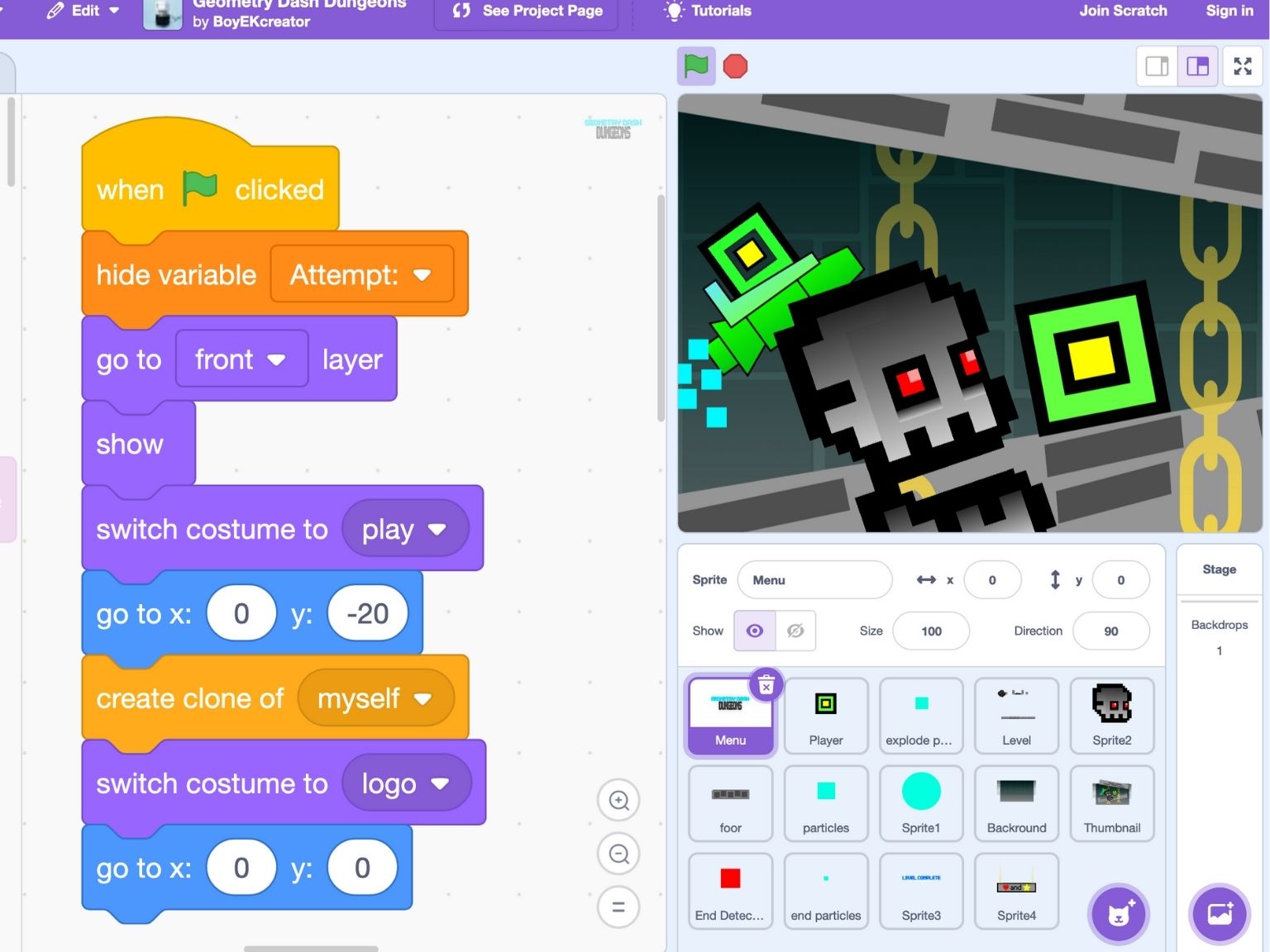
Task: Expand the front layer dropdown
Action: [x=277, y=360]
